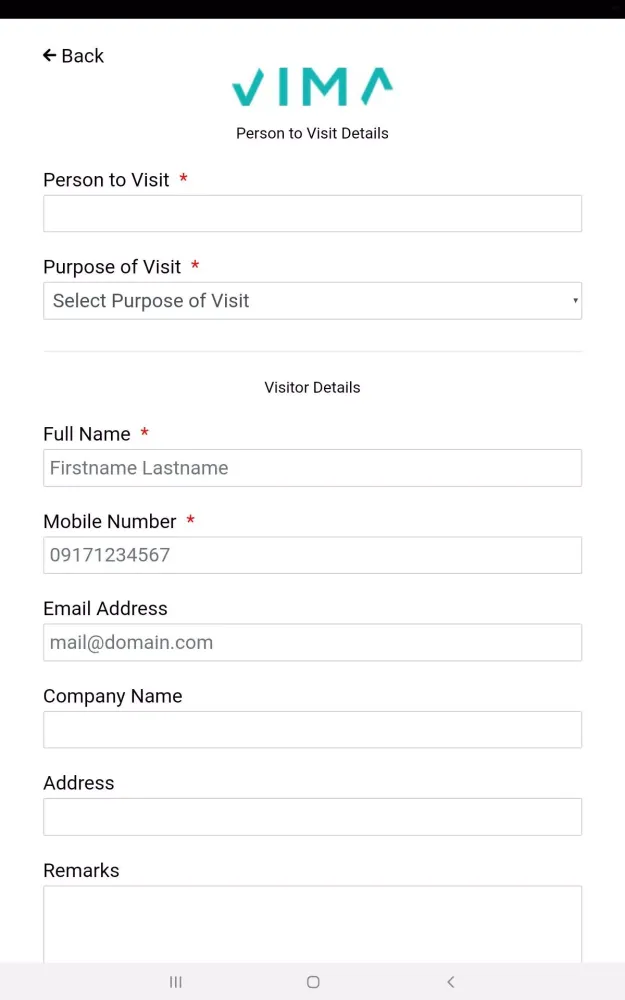Click the Person to Visit Details heading
The height and width of the screenshot is (1000, 625).
click(312, 133)
